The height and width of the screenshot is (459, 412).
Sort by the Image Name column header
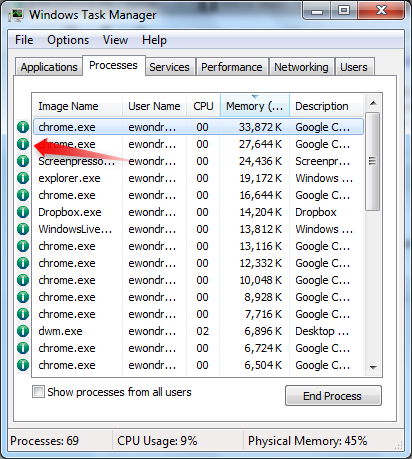click(77, 106)
